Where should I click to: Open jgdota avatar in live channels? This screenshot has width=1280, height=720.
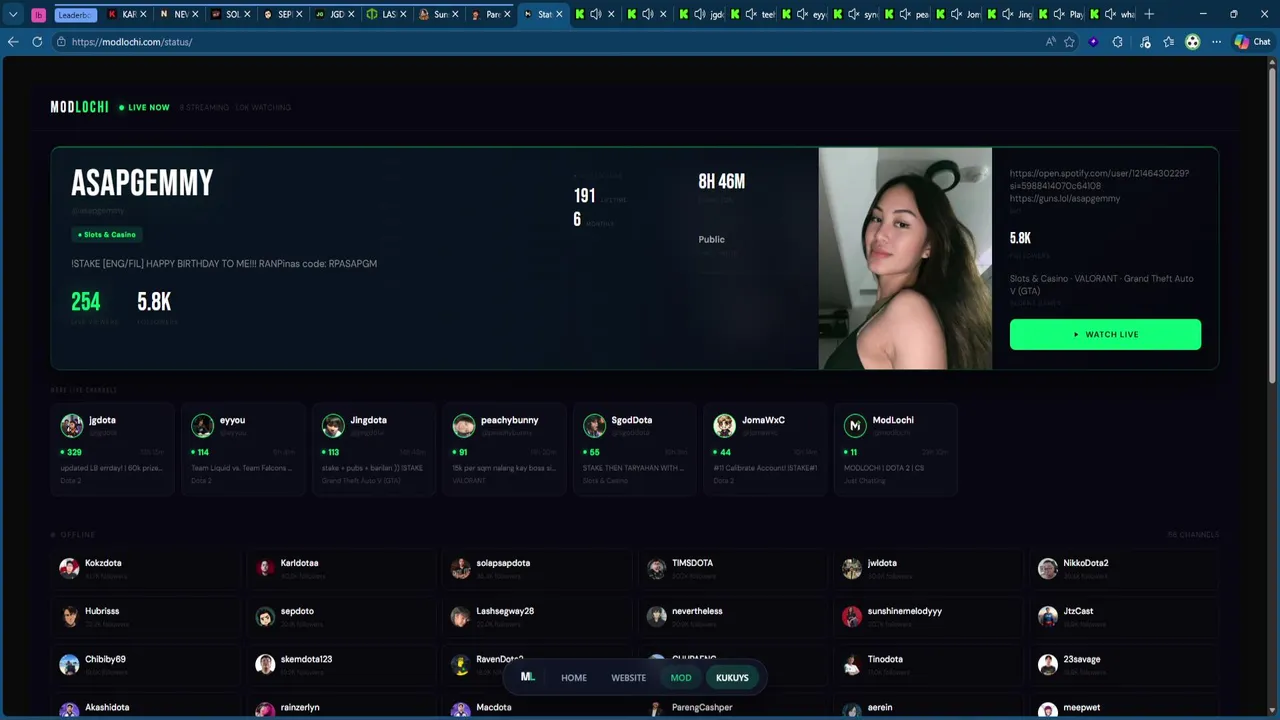[x=72, y=426]
